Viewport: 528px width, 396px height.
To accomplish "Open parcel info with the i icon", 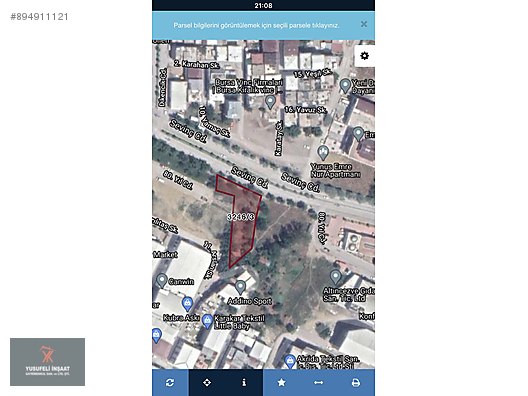I will 244,383.
